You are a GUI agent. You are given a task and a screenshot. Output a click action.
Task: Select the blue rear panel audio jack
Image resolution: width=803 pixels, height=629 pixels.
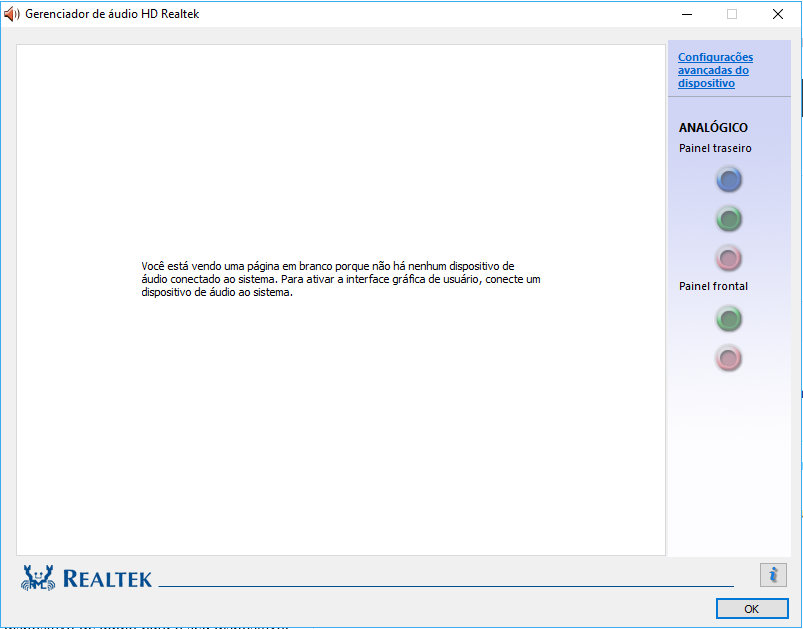click(729, 179)
